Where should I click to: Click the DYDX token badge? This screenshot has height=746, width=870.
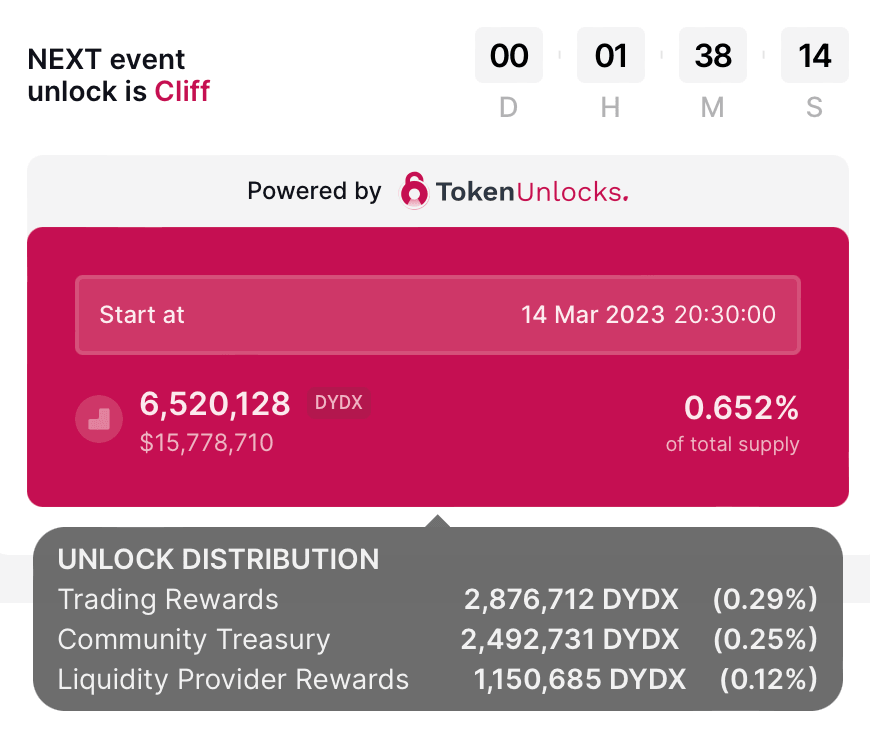pyautogui.click(x=339, y=403)
